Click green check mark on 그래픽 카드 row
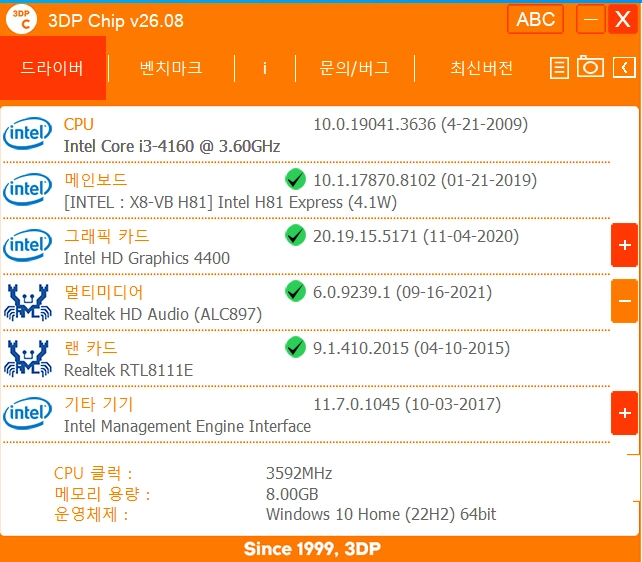The image size is (642, 562). [x=296, y=235]
